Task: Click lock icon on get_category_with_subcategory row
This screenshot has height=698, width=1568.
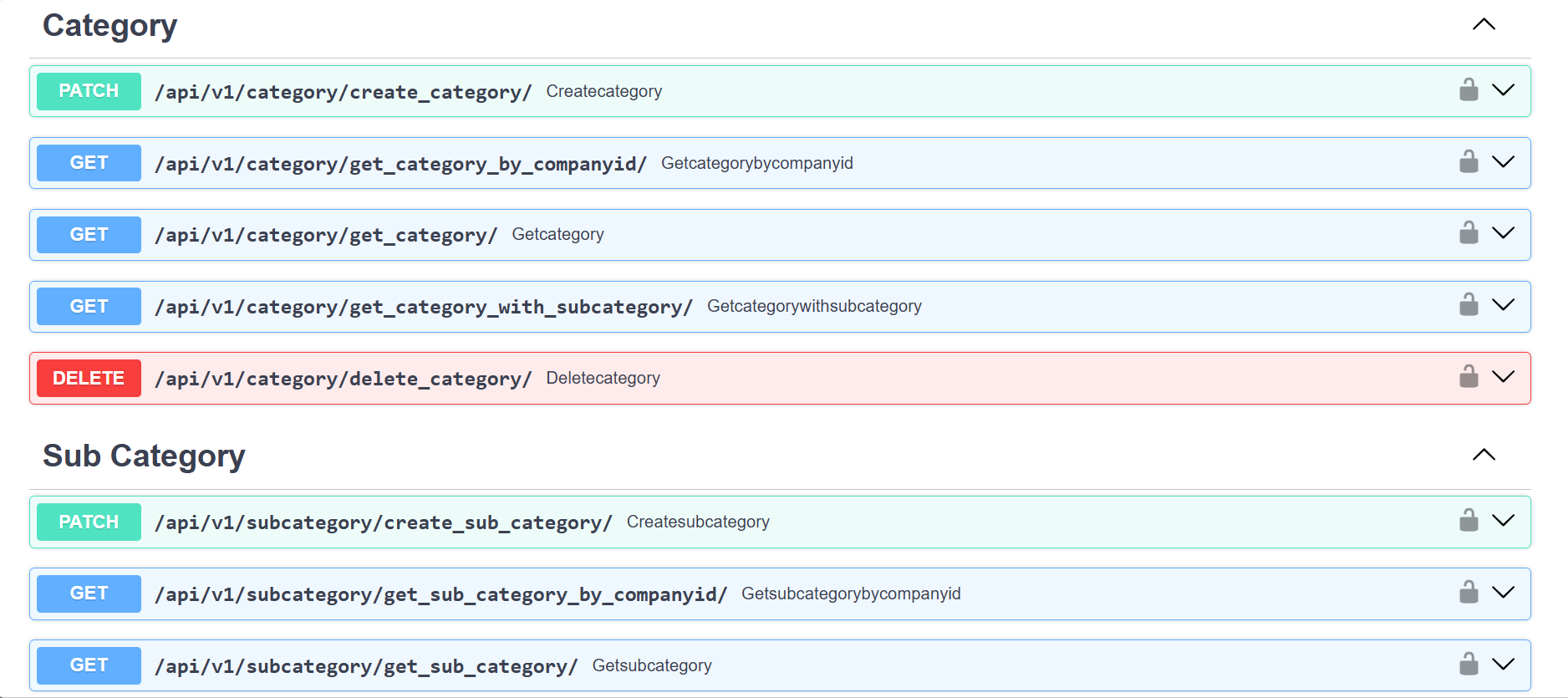Action: point(1469,305)
